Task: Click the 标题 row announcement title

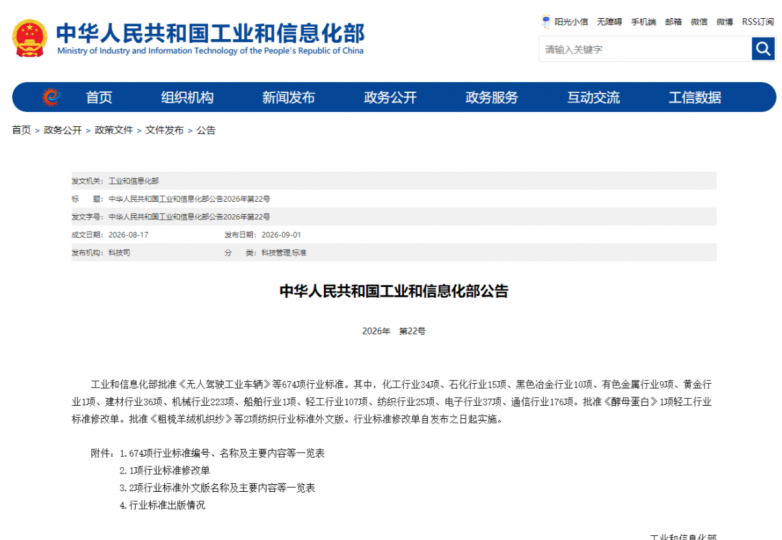Action: coord(189,199)
